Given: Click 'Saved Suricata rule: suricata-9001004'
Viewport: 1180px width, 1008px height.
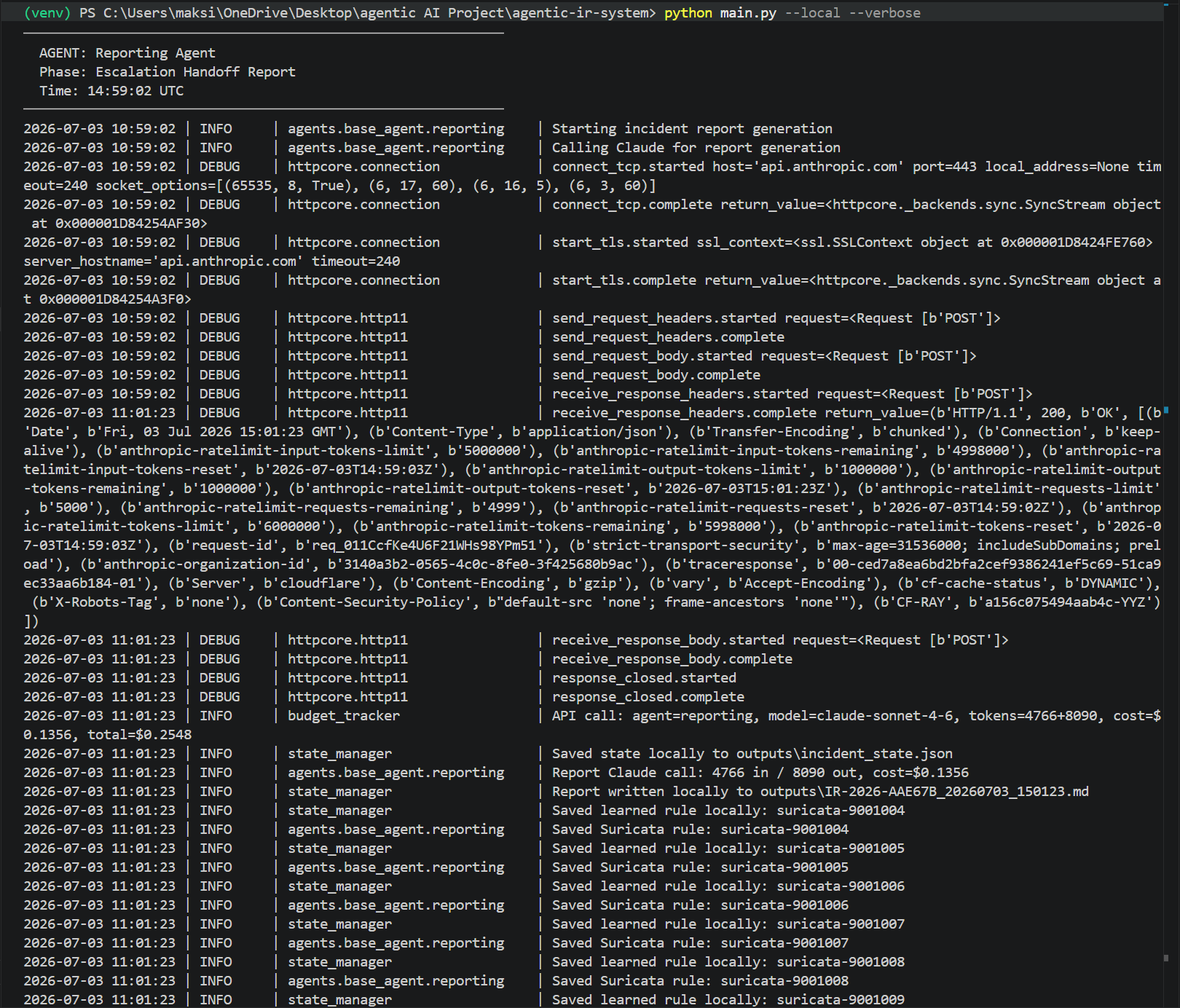Looking at the screenshot, I should click(x=700, y=830).
